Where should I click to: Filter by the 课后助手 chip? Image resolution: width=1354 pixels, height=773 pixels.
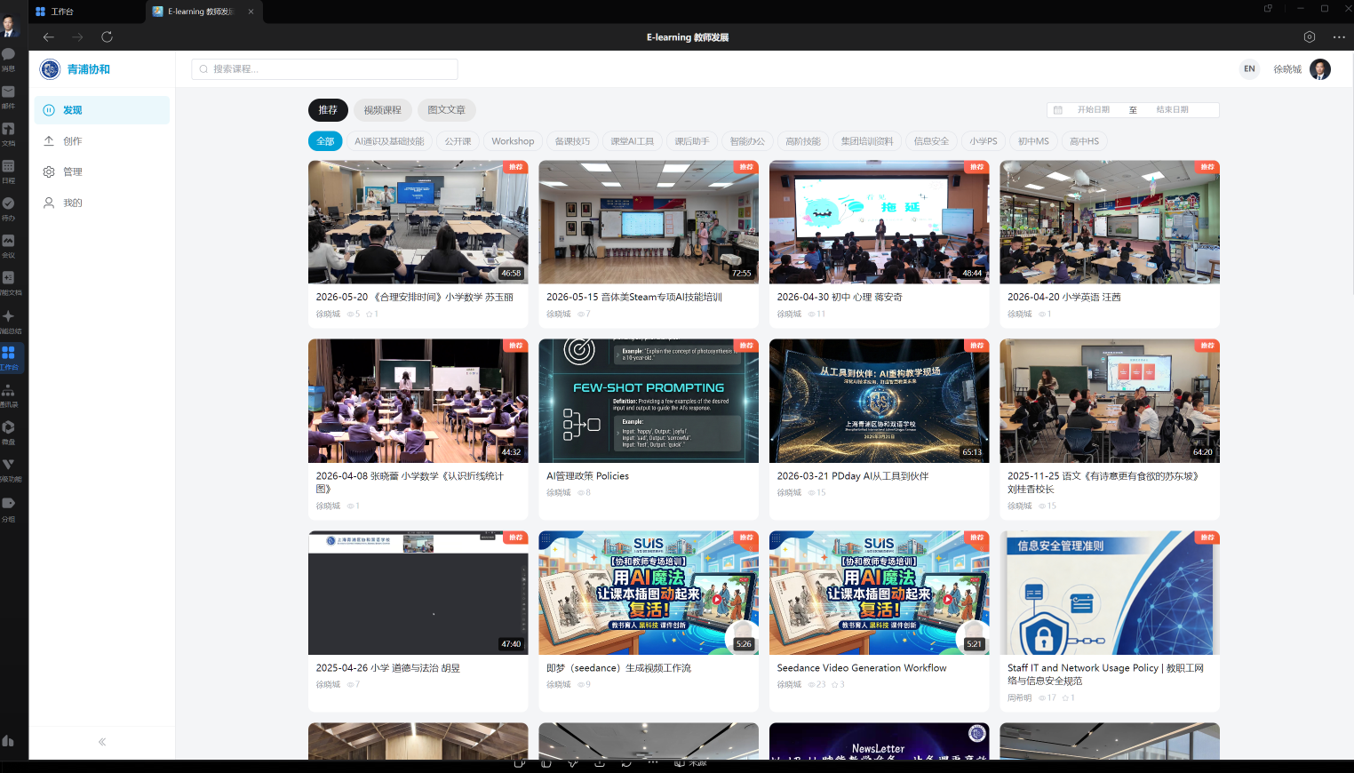pyautogui.click(x=692, y=141)
